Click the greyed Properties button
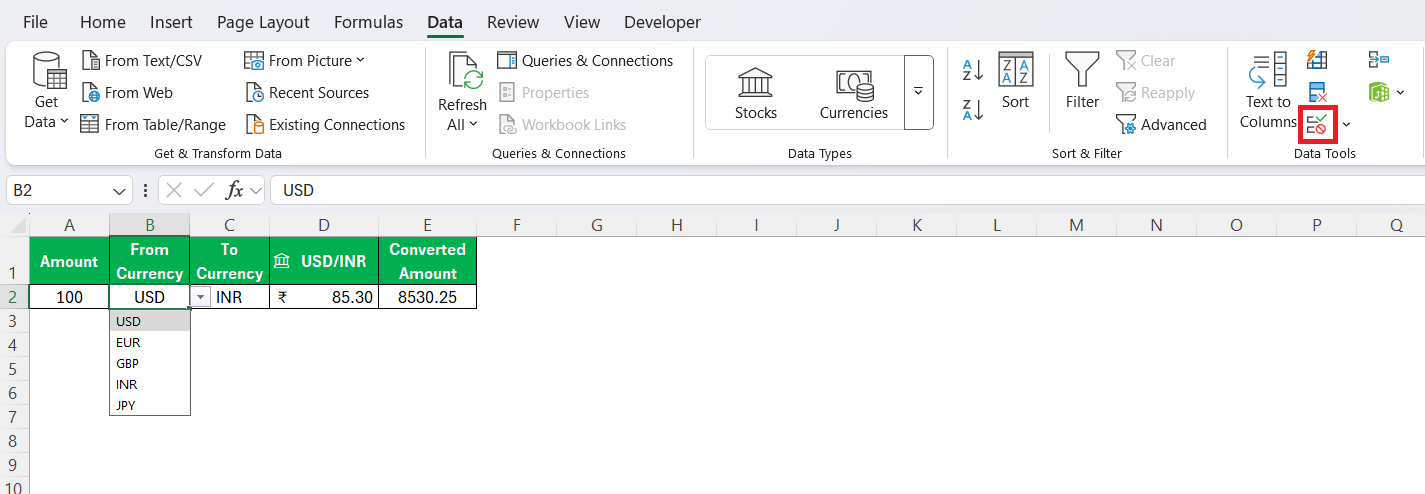 coord(543,93)
